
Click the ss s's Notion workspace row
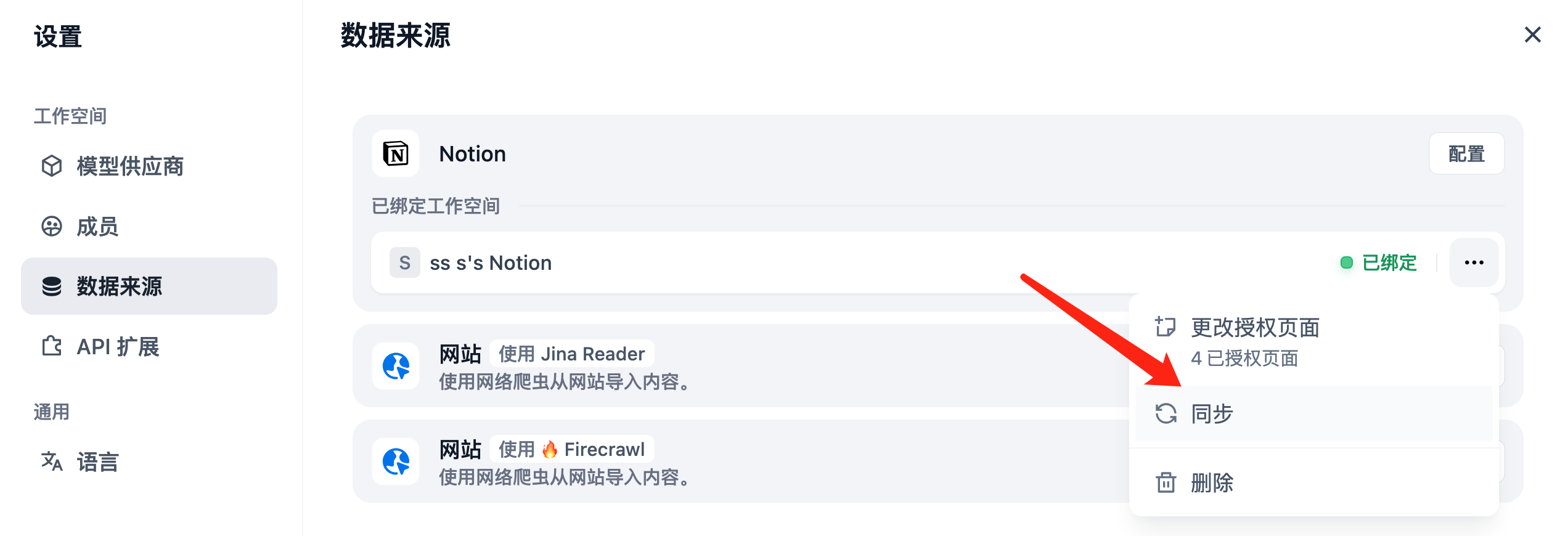click(x=938, y=262)
